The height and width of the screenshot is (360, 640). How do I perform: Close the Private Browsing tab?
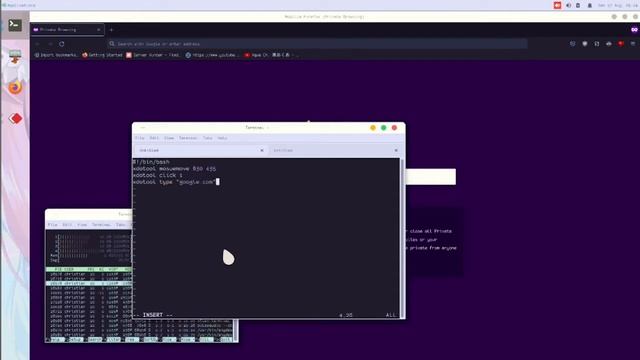tap(98, 29)
